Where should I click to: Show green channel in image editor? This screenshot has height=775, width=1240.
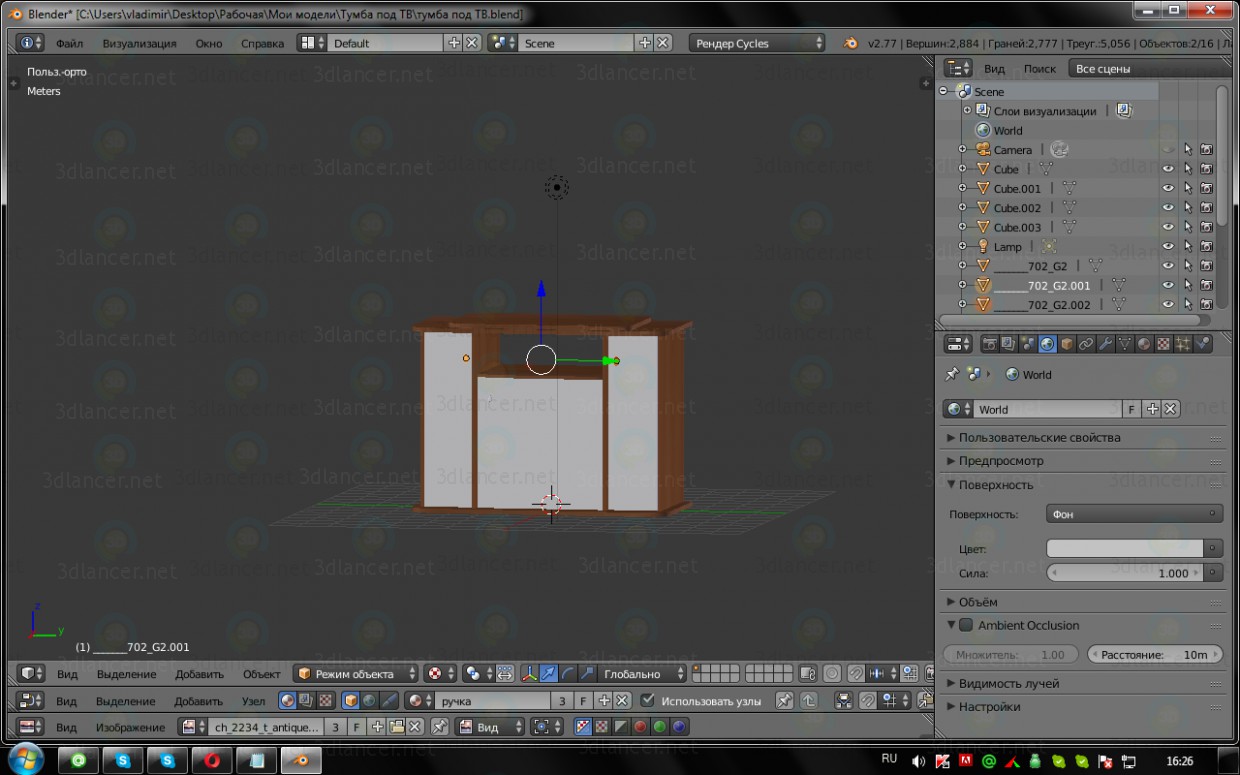(660, 727)
